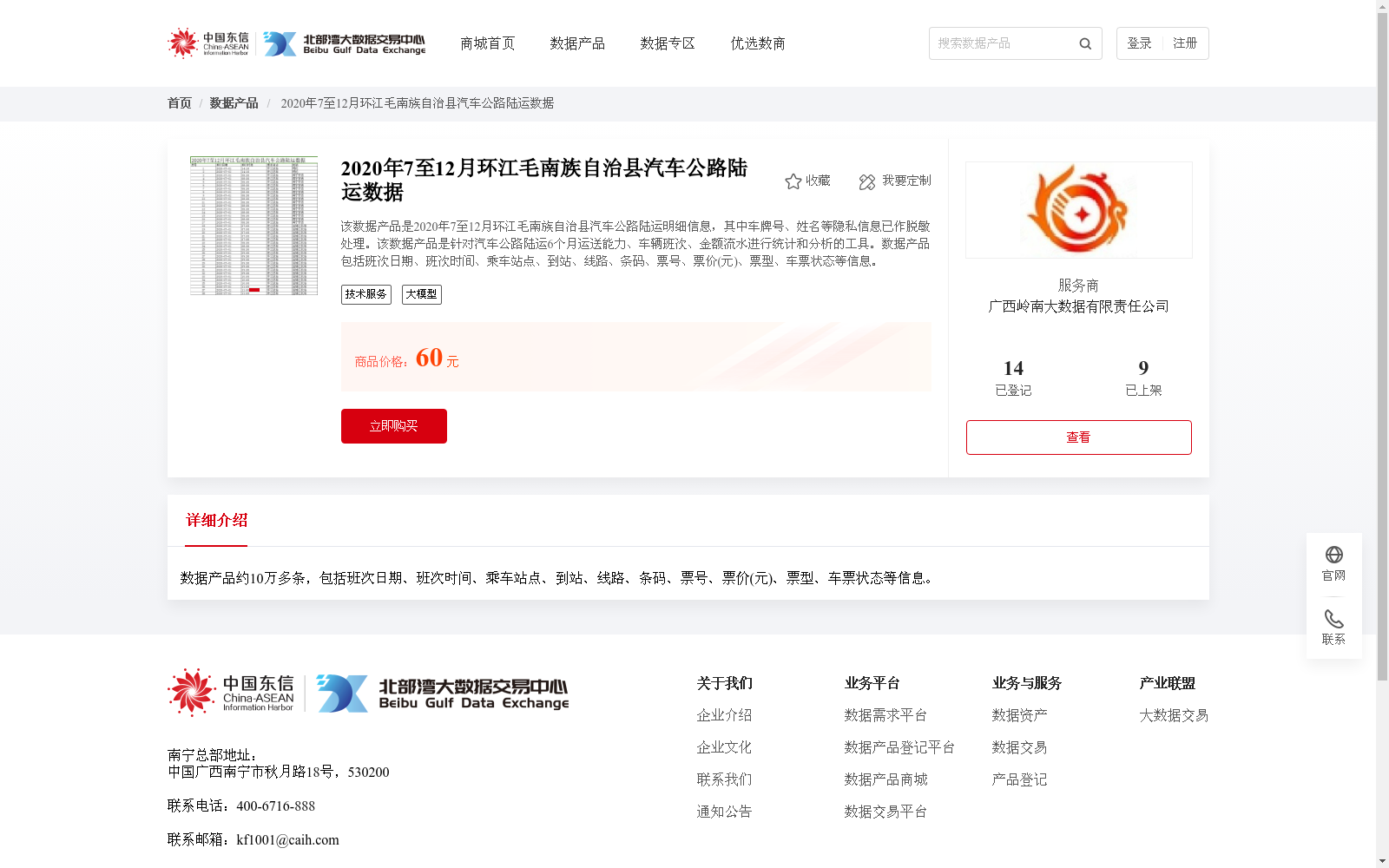Open footer link 数据交易
1389x868 pixels.
[1019, 747]
